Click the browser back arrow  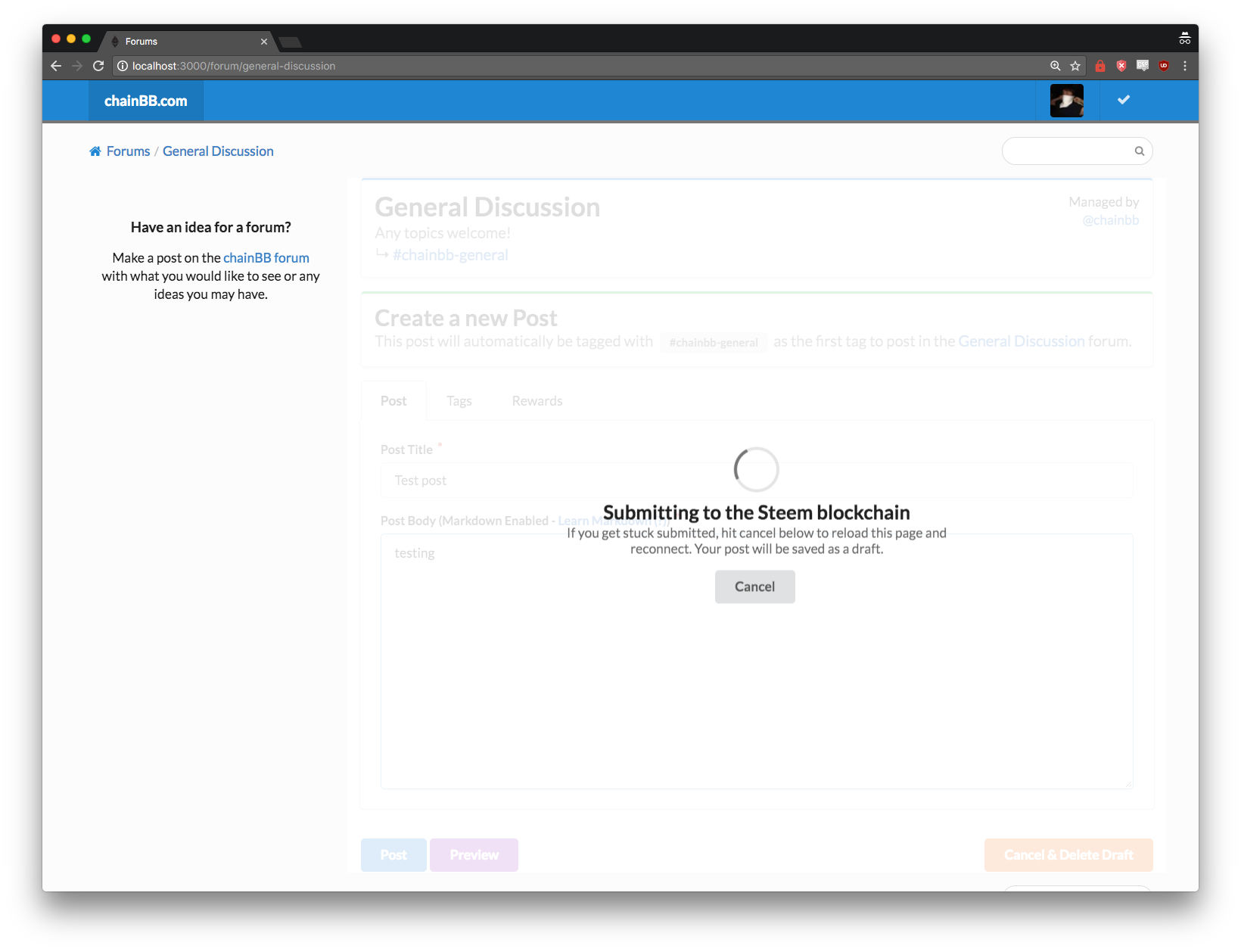56,66
